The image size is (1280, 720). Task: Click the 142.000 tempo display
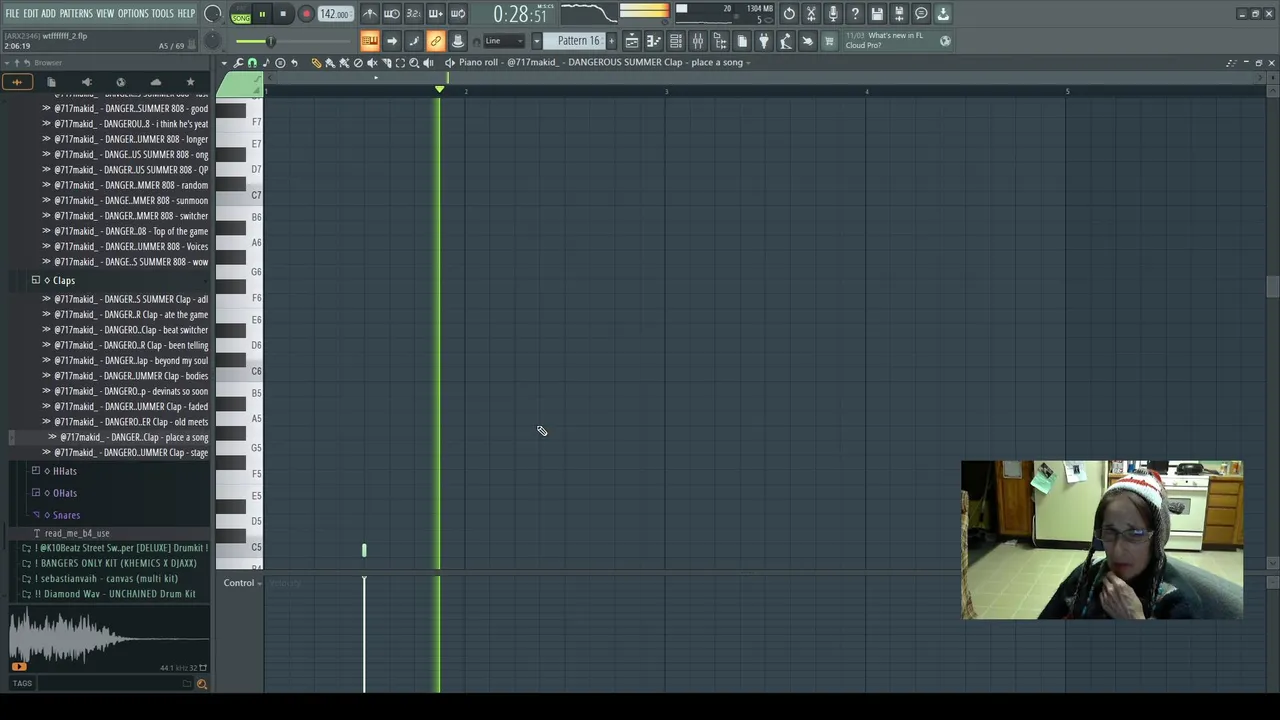[x=335, y=14]
